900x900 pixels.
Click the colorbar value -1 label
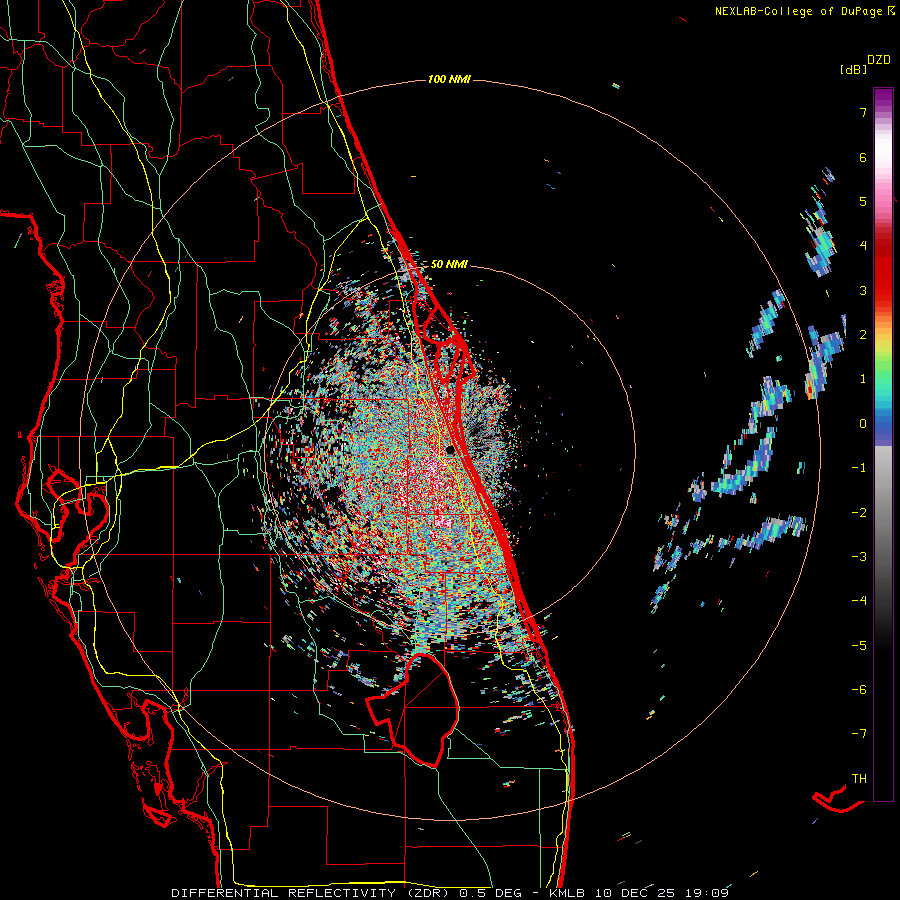[x=859, y=468]
